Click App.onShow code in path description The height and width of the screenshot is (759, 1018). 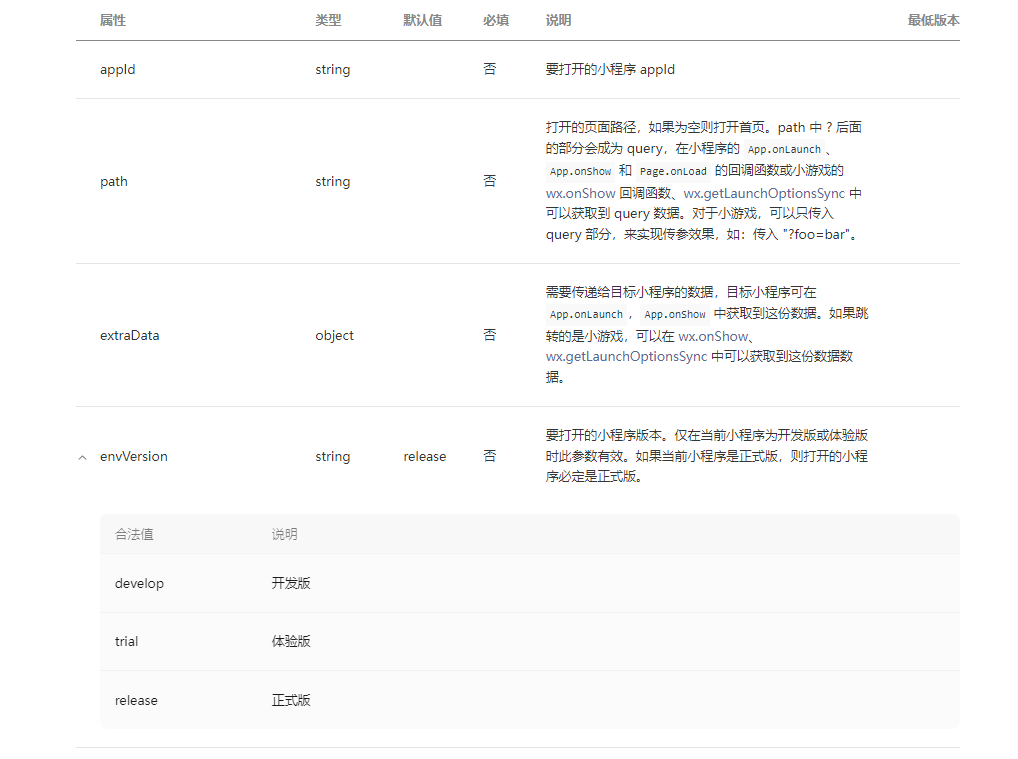580,171
